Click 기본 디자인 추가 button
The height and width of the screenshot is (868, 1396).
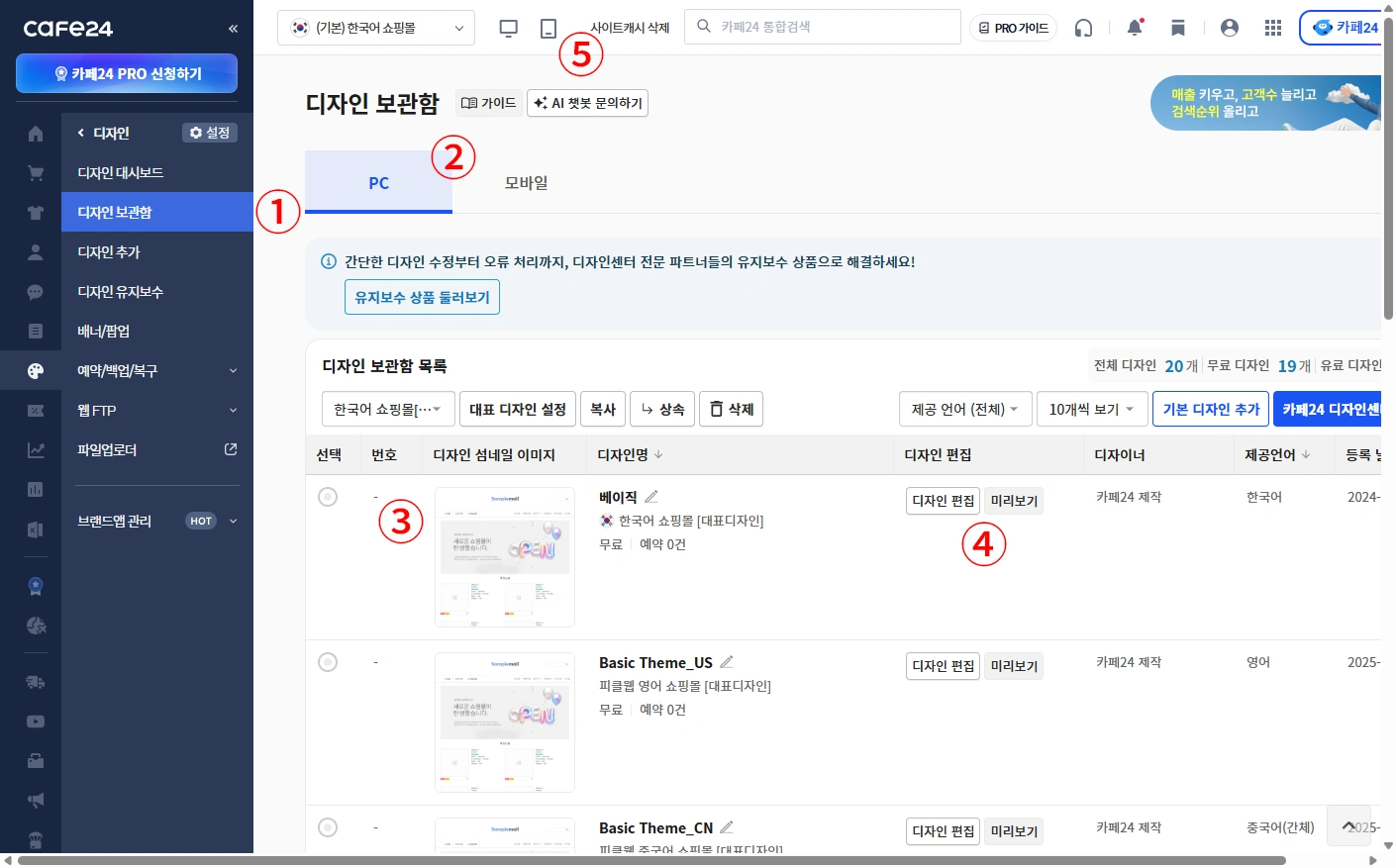[x=1211, y=409]
